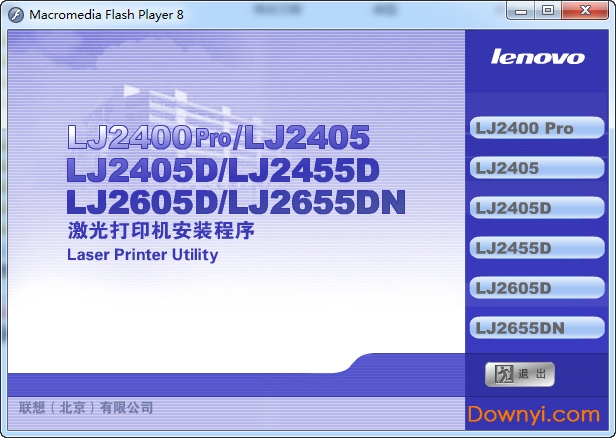616x438 pixels.
Task: Select the LJ2400 Pro printer button
Action: tap(537, 128)
